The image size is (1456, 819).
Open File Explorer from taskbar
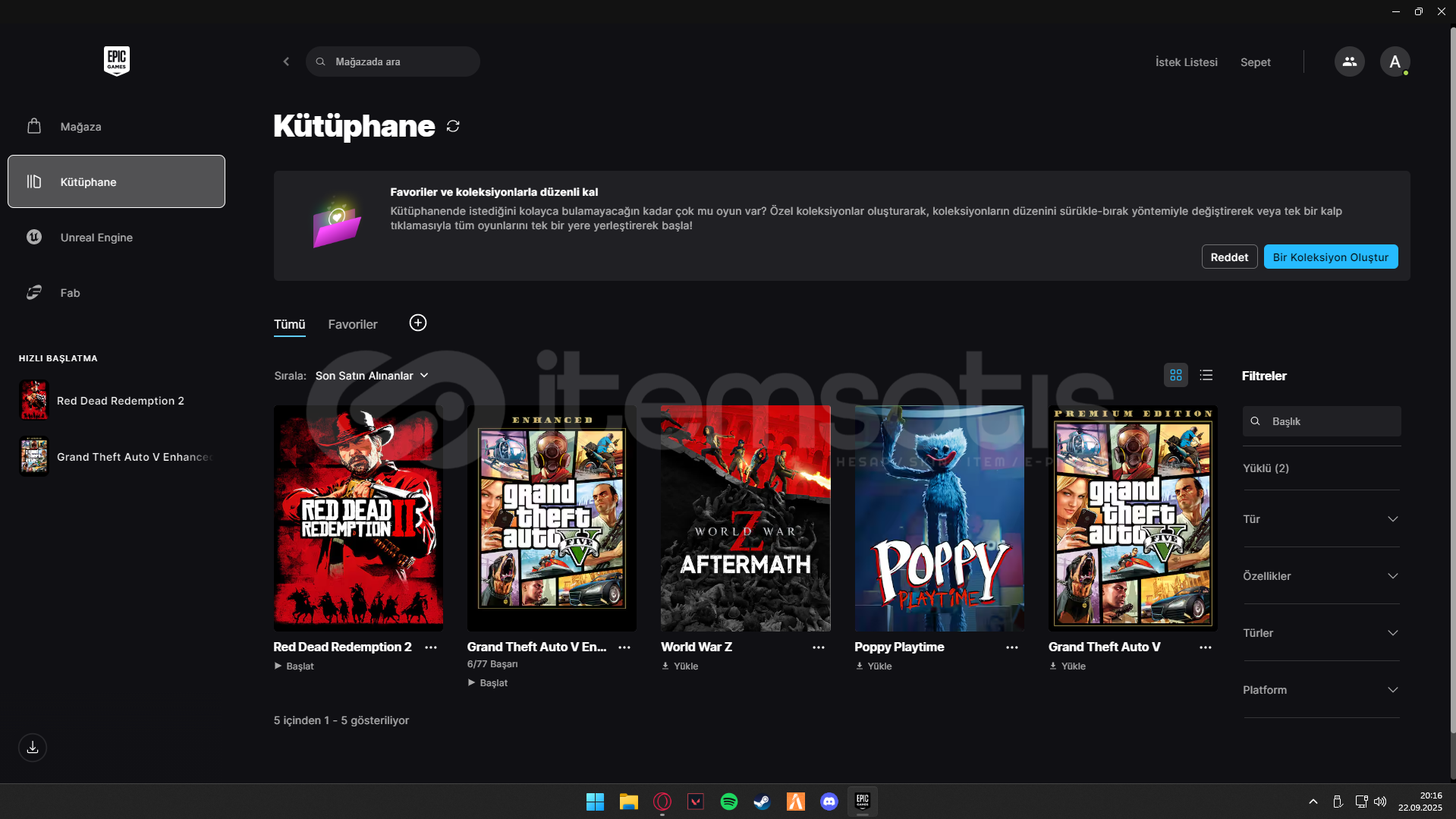click(x=628, y=802)
